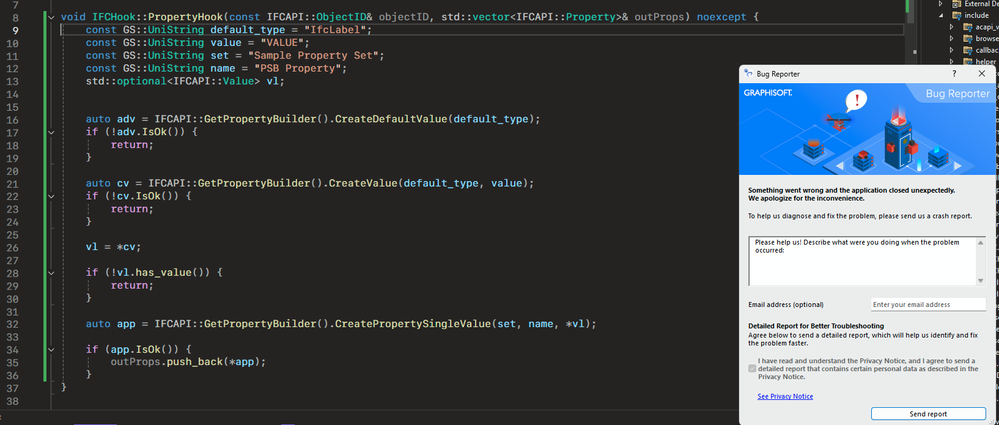Screen dimensions: 999x425
Task: Collapse the vl.has_value if-block at line 28
Action: click(52, 273)
